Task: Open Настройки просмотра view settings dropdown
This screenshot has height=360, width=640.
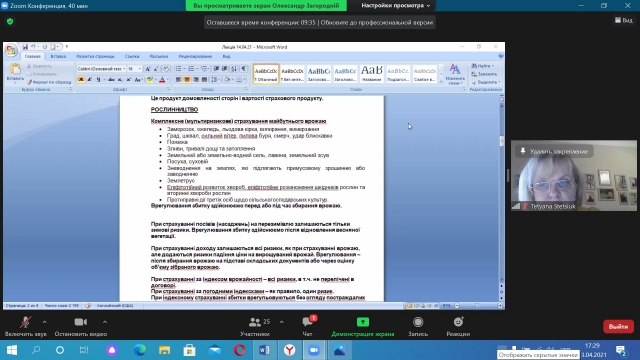Action: point(396,6)
